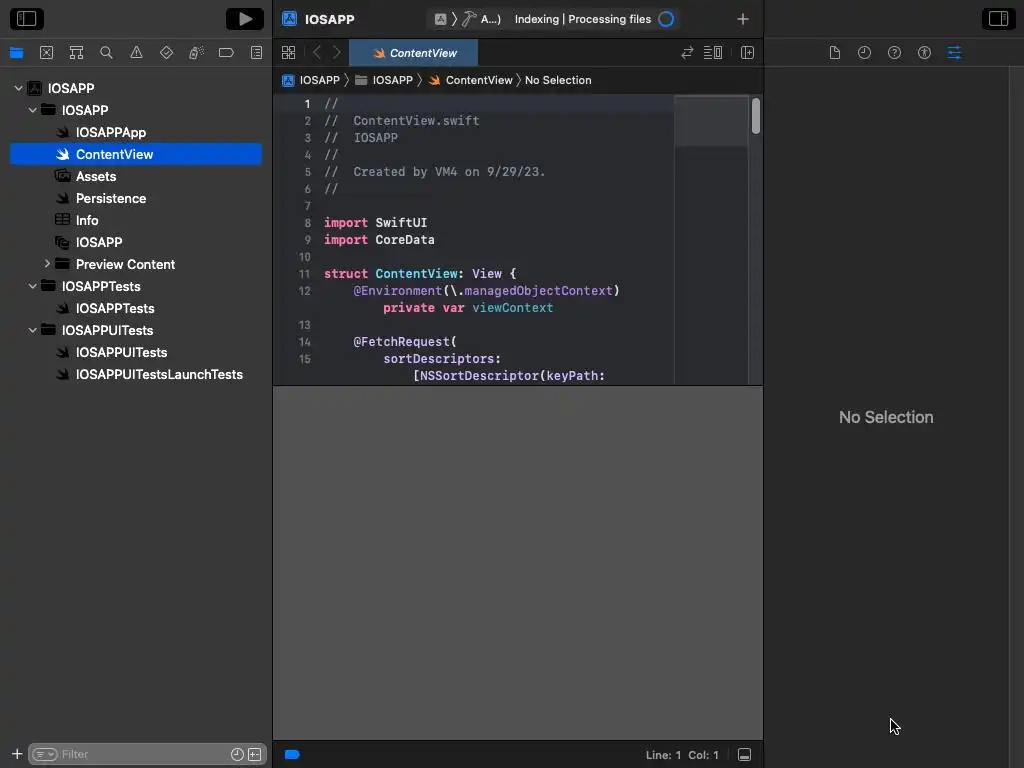Click the Line 1 Col 1 indicator

pyautogui.click(x=682, y=755)
